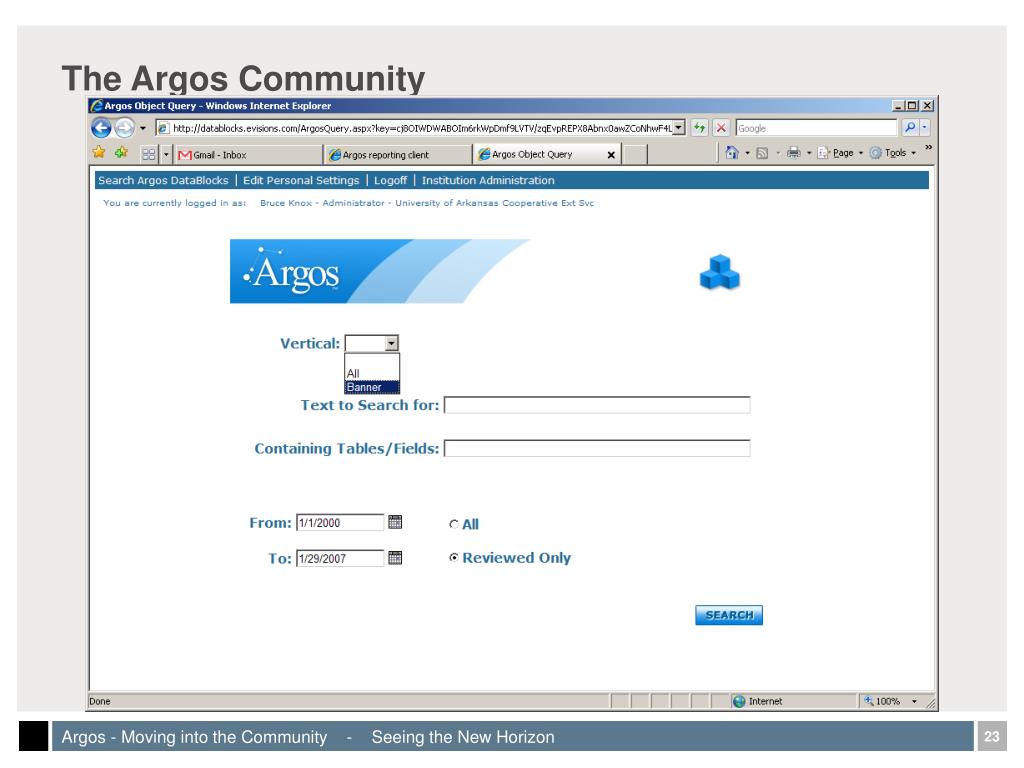Open the tab list dropdown arrow
1024x768 pixels.
pyautogui.click(x=166, y=155)
